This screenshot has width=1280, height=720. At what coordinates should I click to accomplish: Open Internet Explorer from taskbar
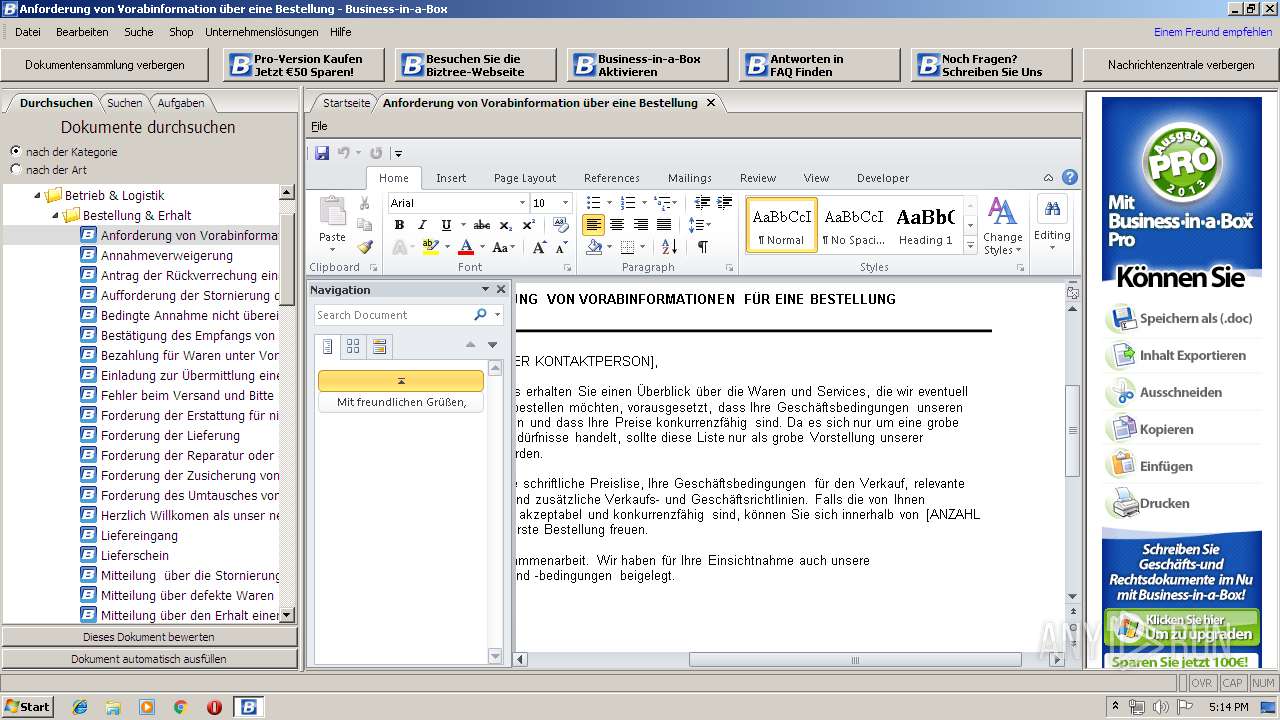point(79,706)
